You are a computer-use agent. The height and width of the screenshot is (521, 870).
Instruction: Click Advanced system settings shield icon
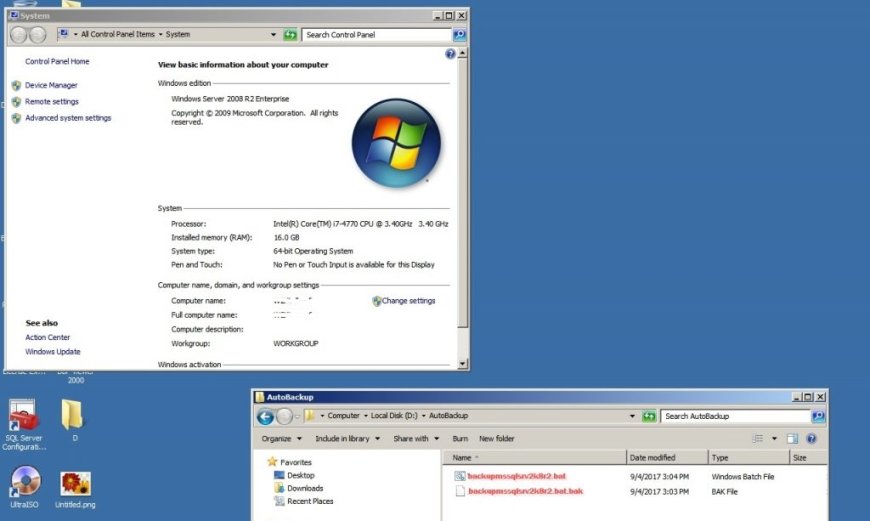tap(16, 118)
